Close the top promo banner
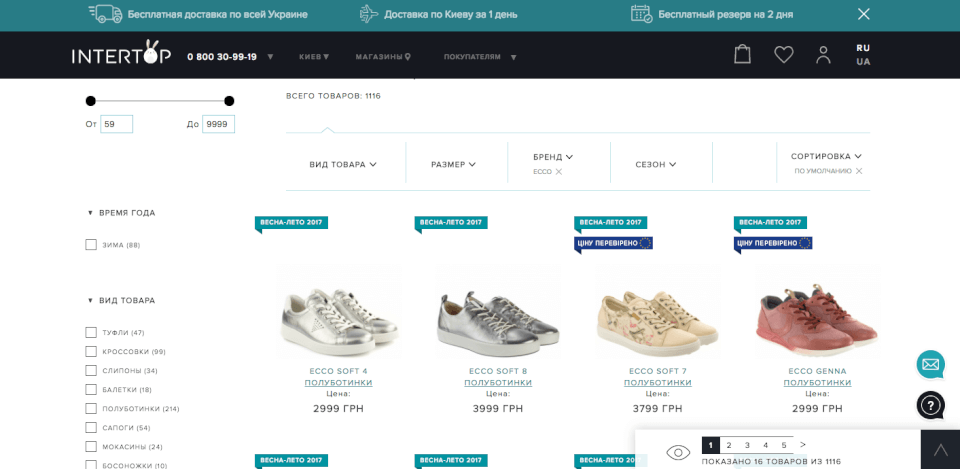This screenshot has height=469, width=960. pyautogui.click(x=864, y=14)
